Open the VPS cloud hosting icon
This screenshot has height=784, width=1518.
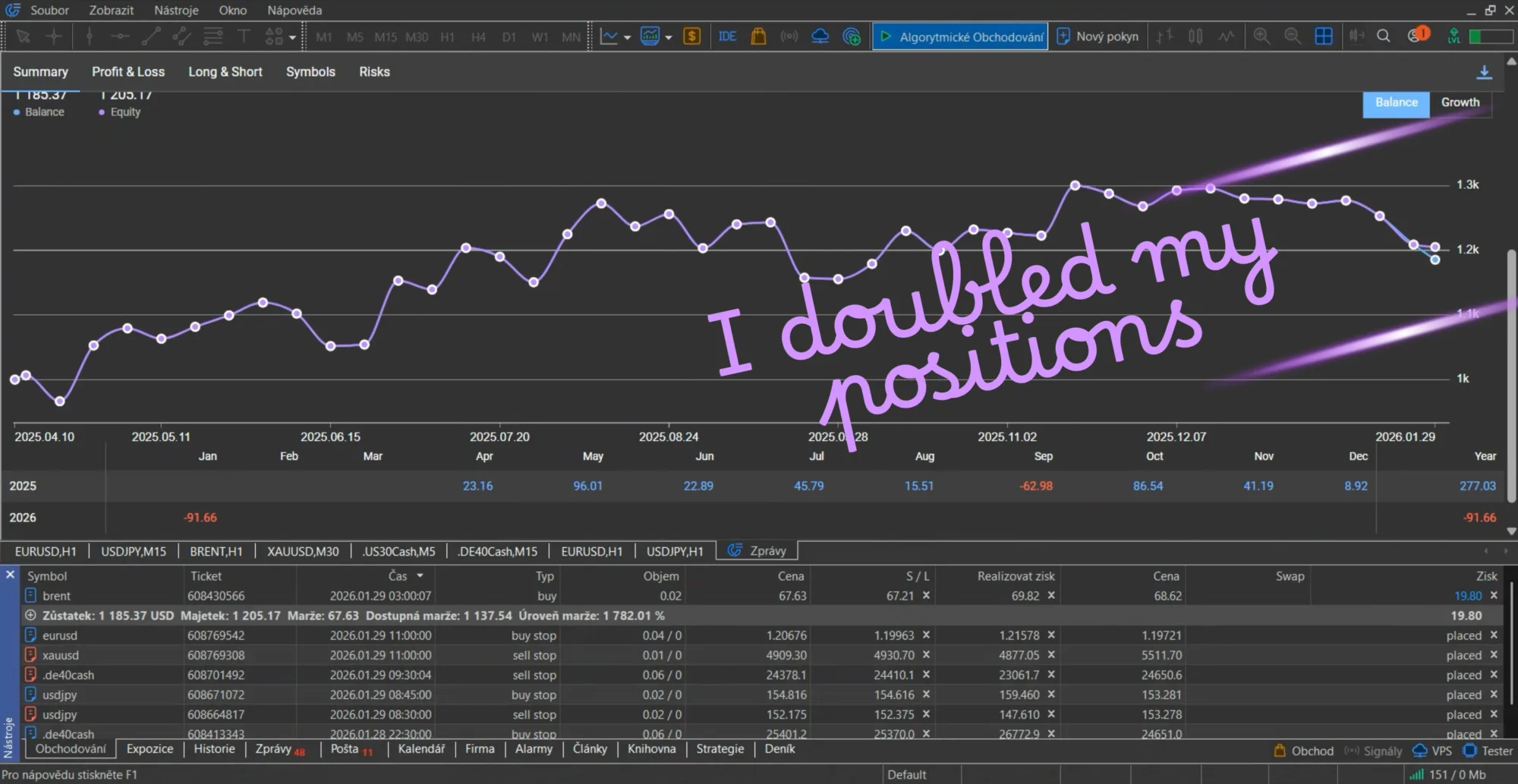pos(820,36)
